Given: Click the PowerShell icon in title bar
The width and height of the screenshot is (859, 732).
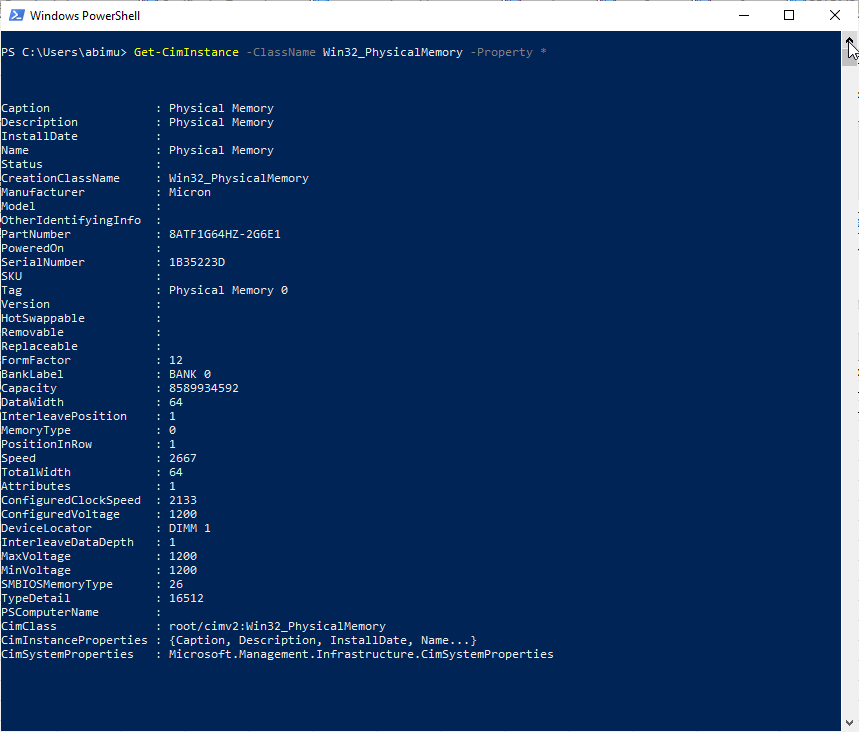Looking at the screenshot, I should point(14,15).
